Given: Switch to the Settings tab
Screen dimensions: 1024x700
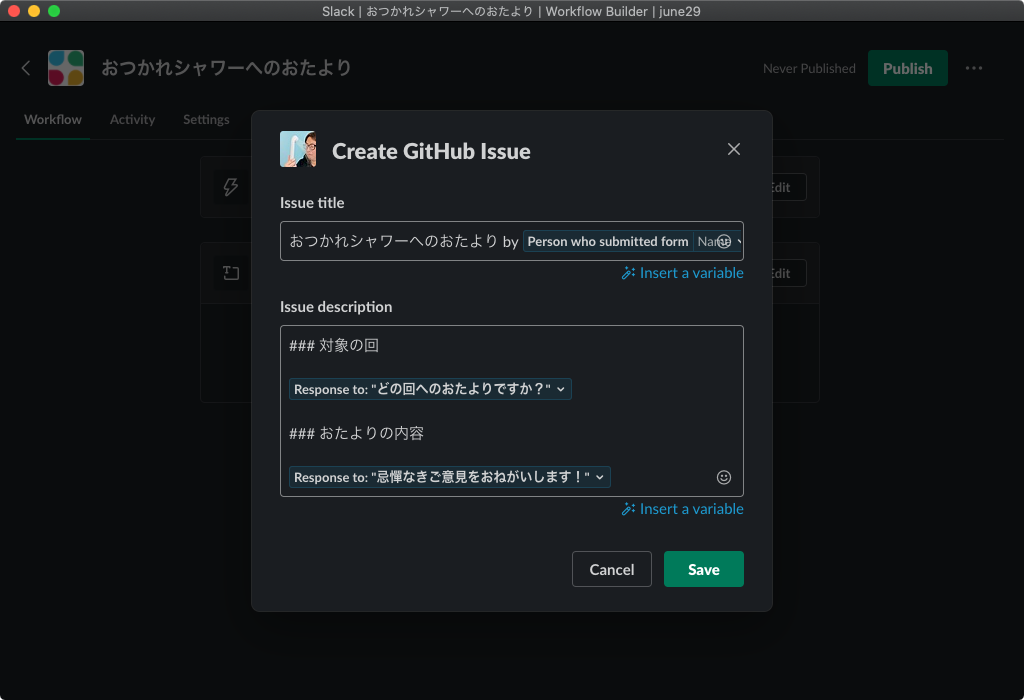Looking at the screenshot, I should [x=206, y=119].
